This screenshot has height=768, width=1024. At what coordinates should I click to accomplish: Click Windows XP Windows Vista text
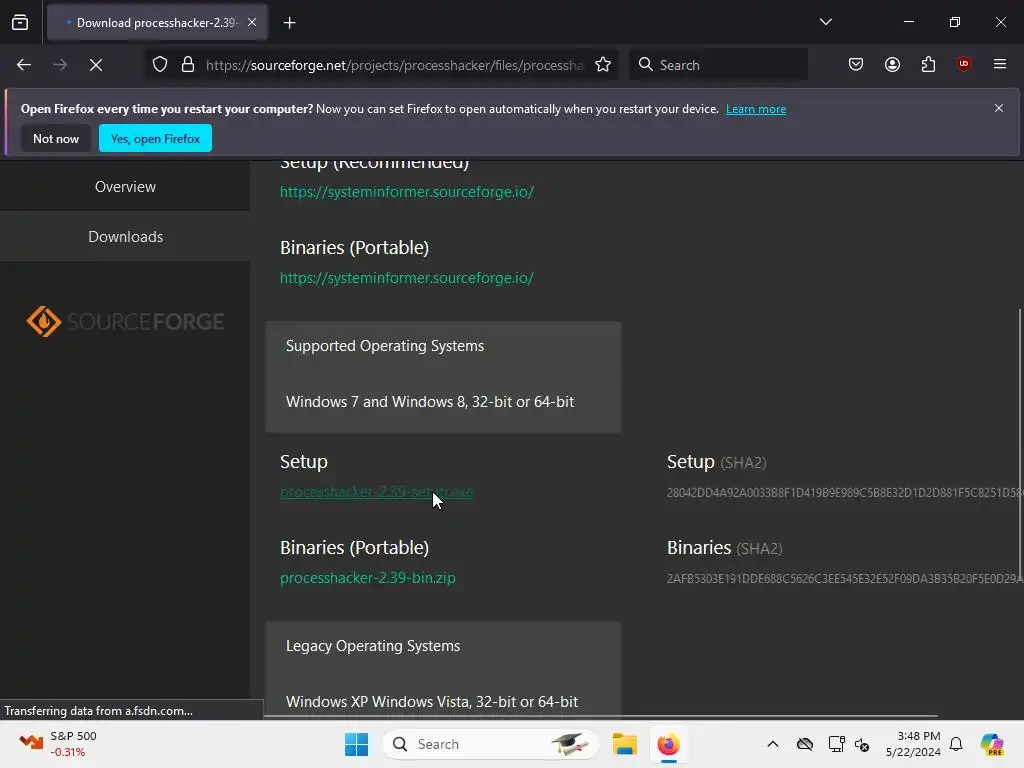[x=432, y=702]
